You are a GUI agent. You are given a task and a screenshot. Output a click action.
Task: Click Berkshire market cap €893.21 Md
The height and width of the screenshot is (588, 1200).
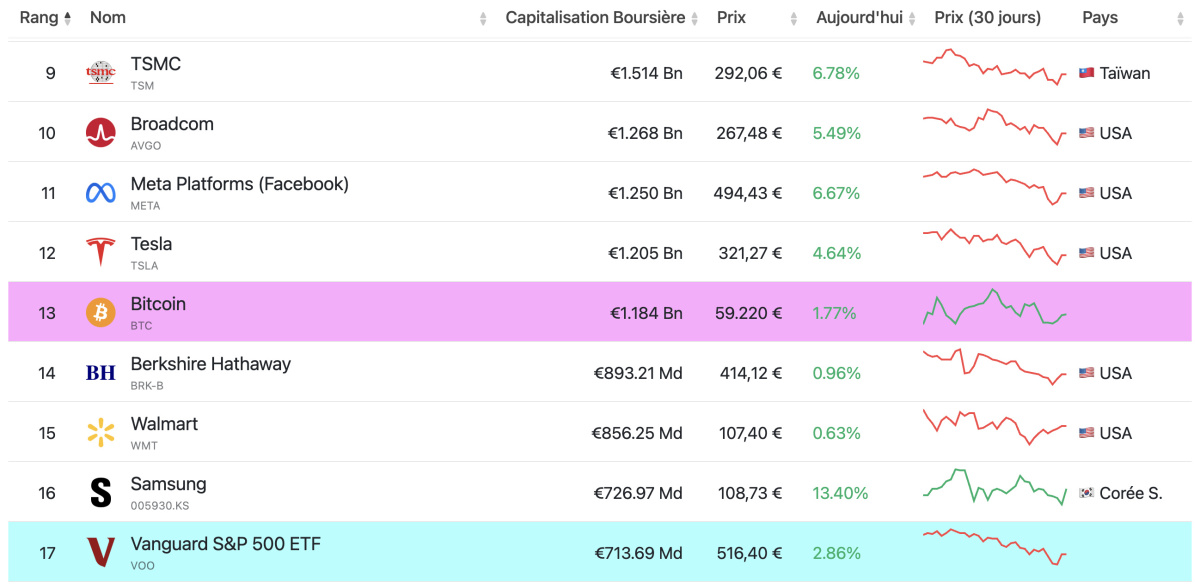(x=638, y=373)
